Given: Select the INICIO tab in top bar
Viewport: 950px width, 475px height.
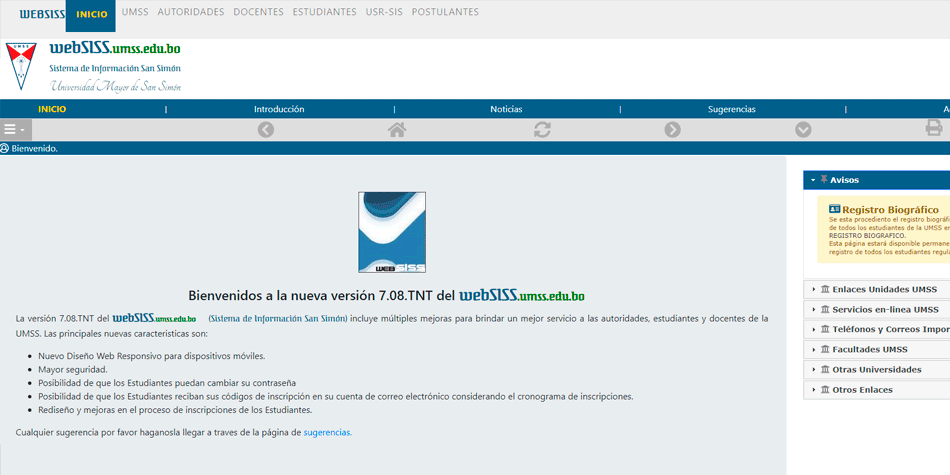Looking at the screenshot, I should pyautogui.click(x=90, y=15).
